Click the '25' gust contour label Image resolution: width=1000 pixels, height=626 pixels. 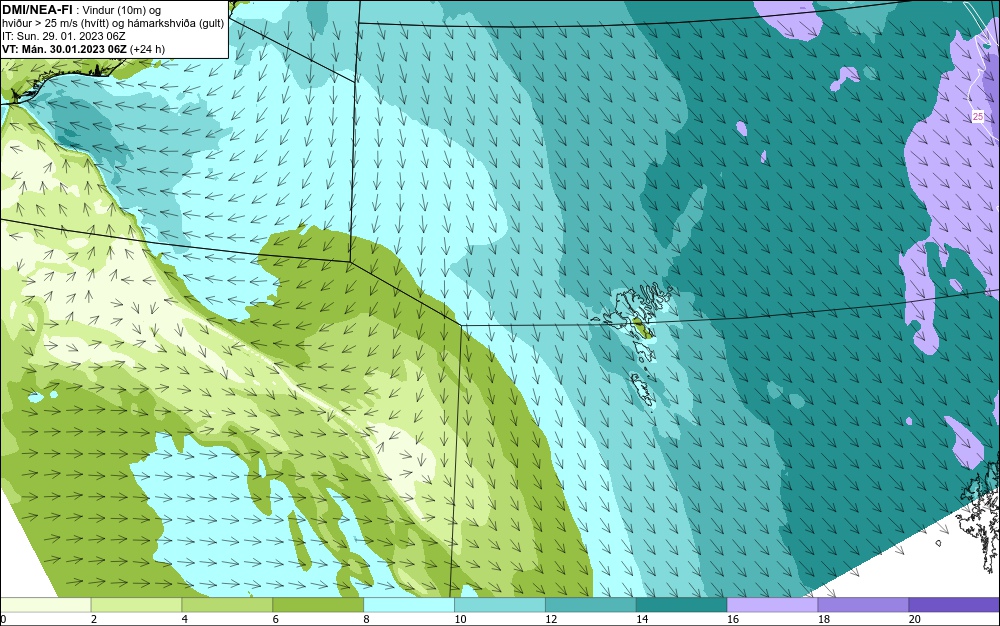(978, 117)
